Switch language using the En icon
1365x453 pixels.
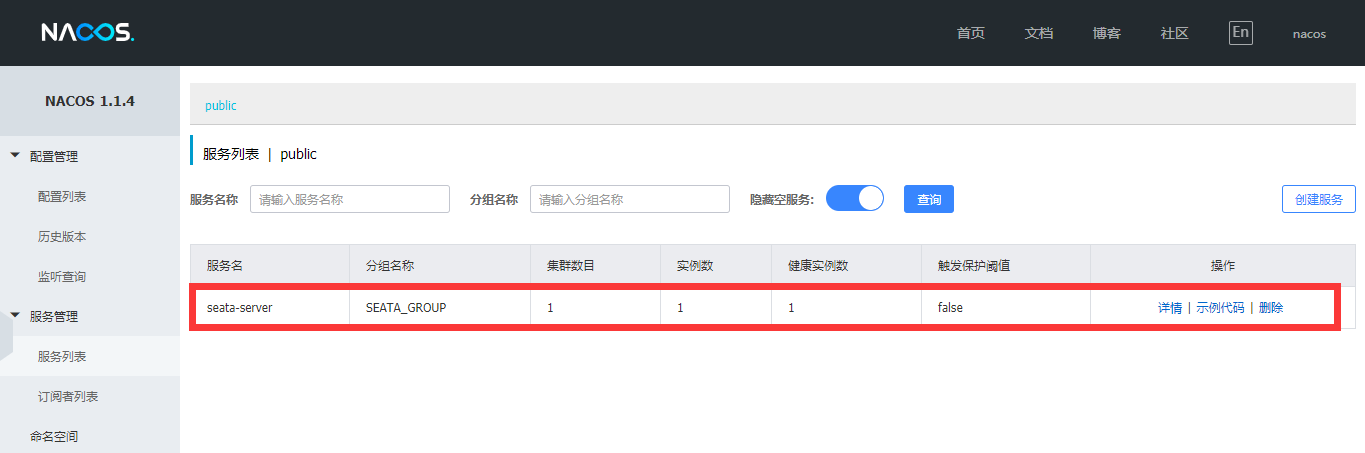[x=1240, y=32]
